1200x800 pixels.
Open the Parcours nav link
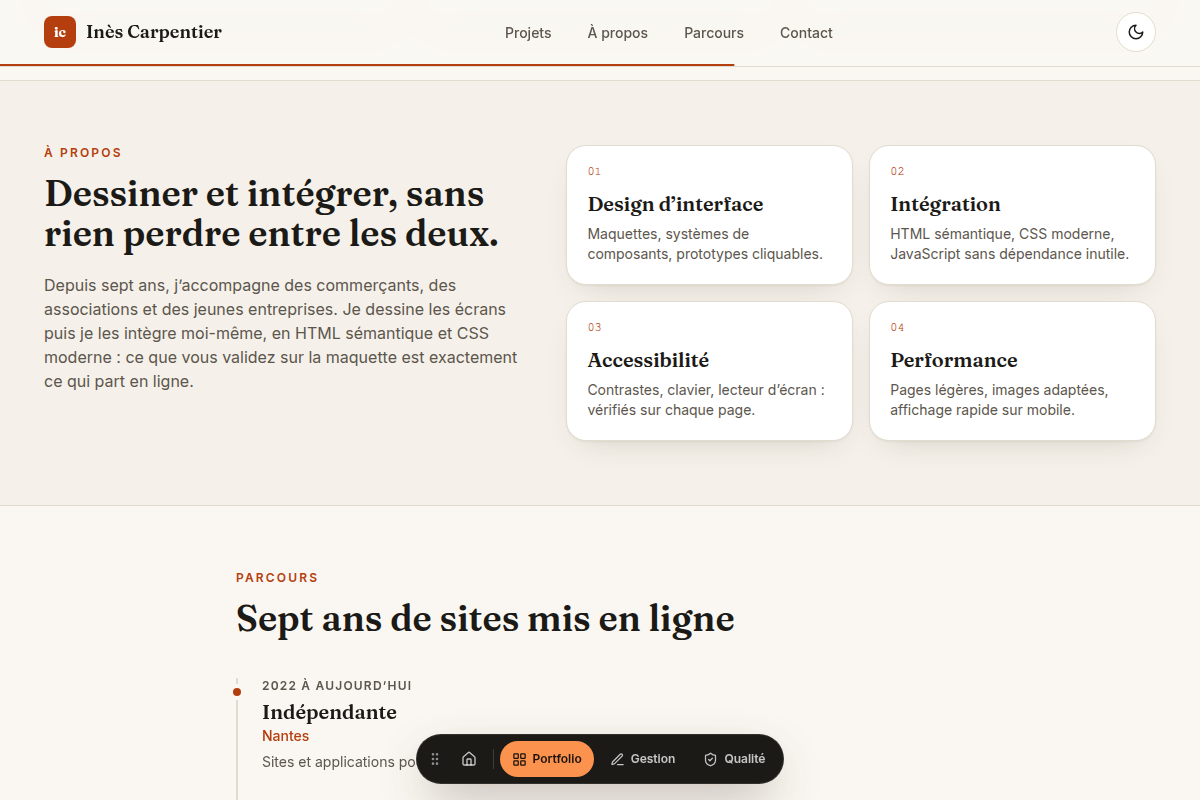coord(714,33)
